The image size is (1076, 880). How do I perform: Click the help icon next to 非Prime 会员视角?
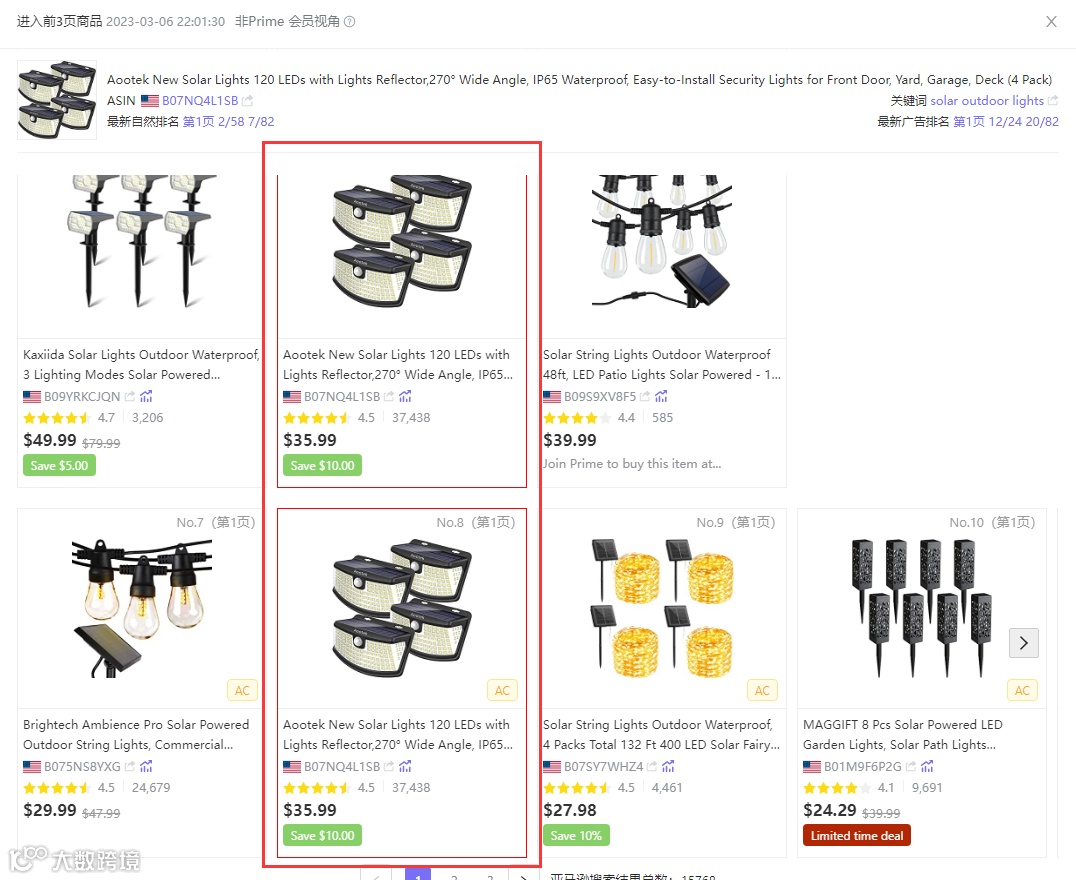click(x=349, y=21)
